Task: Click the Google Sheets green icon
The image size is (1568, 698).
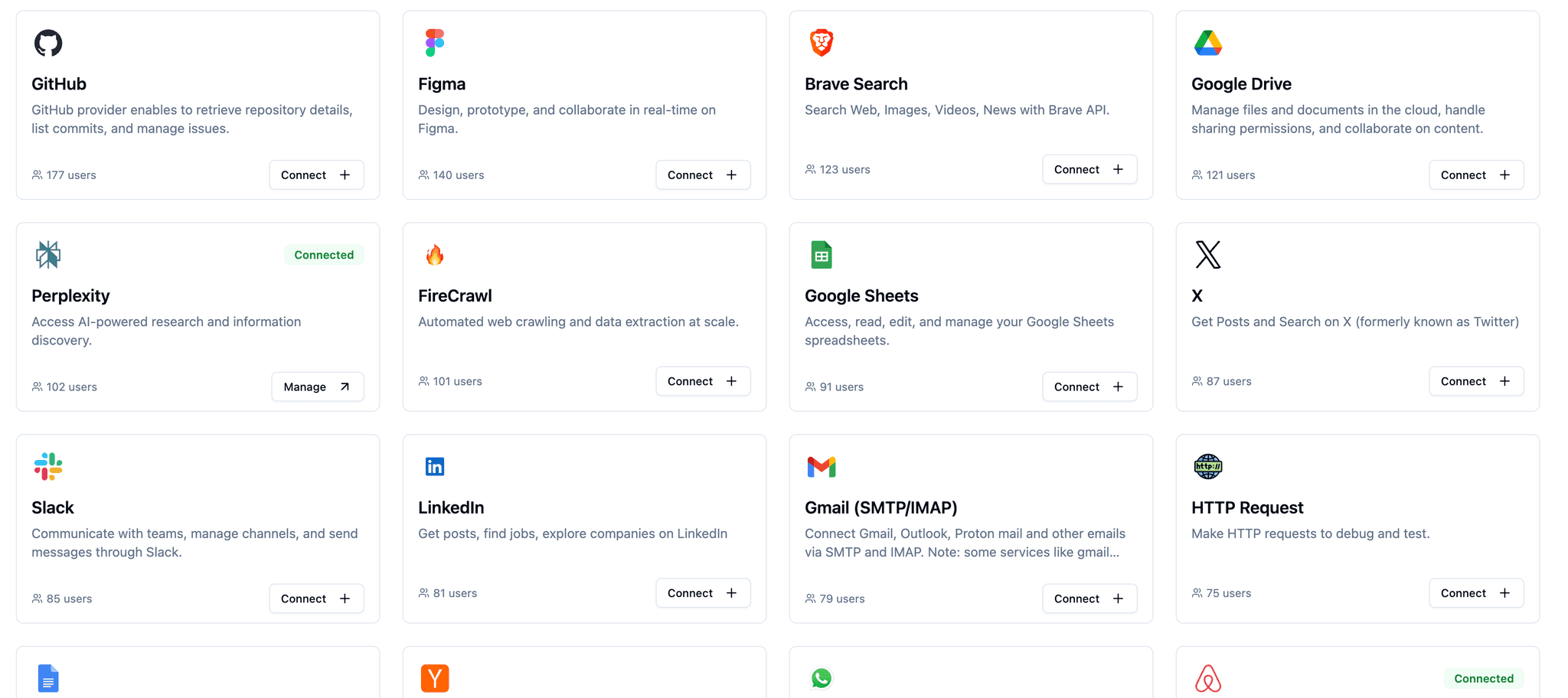Action: (822, 255)
